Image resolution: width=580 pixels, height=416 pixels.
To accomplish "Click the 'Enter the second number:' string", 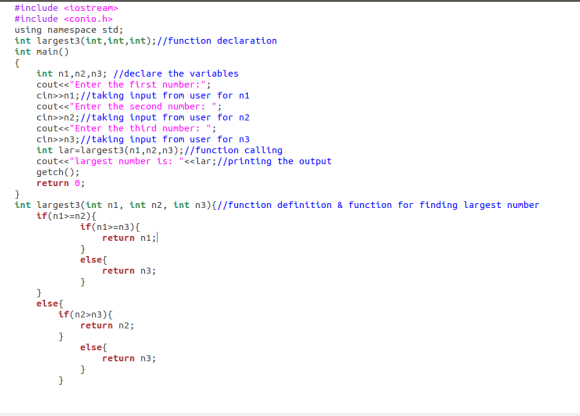I will coord(143,106).
